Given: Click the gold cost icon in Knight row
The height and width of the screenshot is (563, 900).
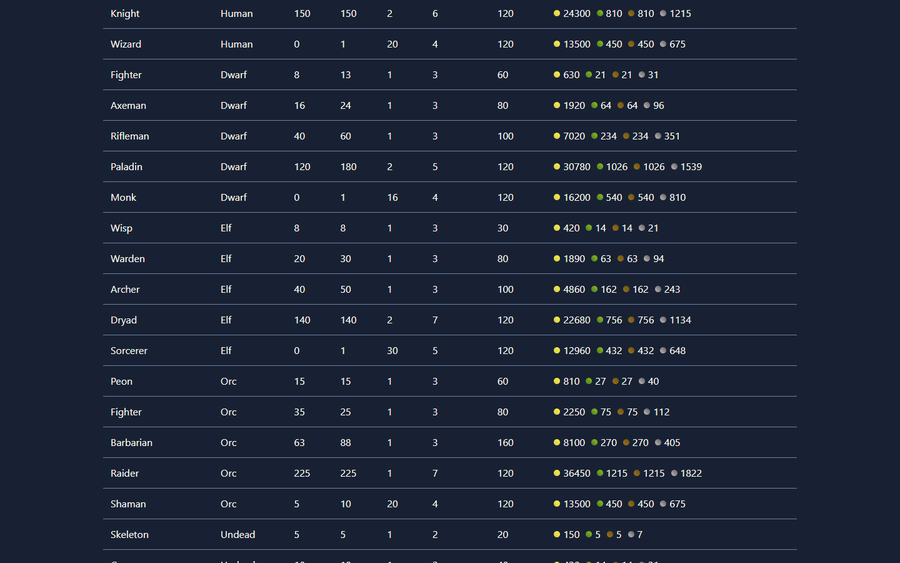Looking at the screenshot, I should pos(557,13).
